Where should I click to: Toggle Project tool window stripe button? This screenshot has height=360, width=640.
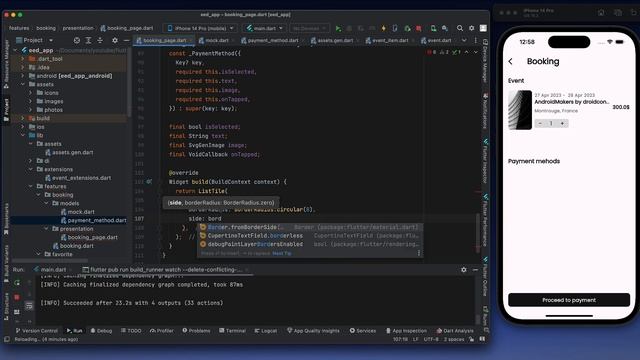click(x=6, y=109)
